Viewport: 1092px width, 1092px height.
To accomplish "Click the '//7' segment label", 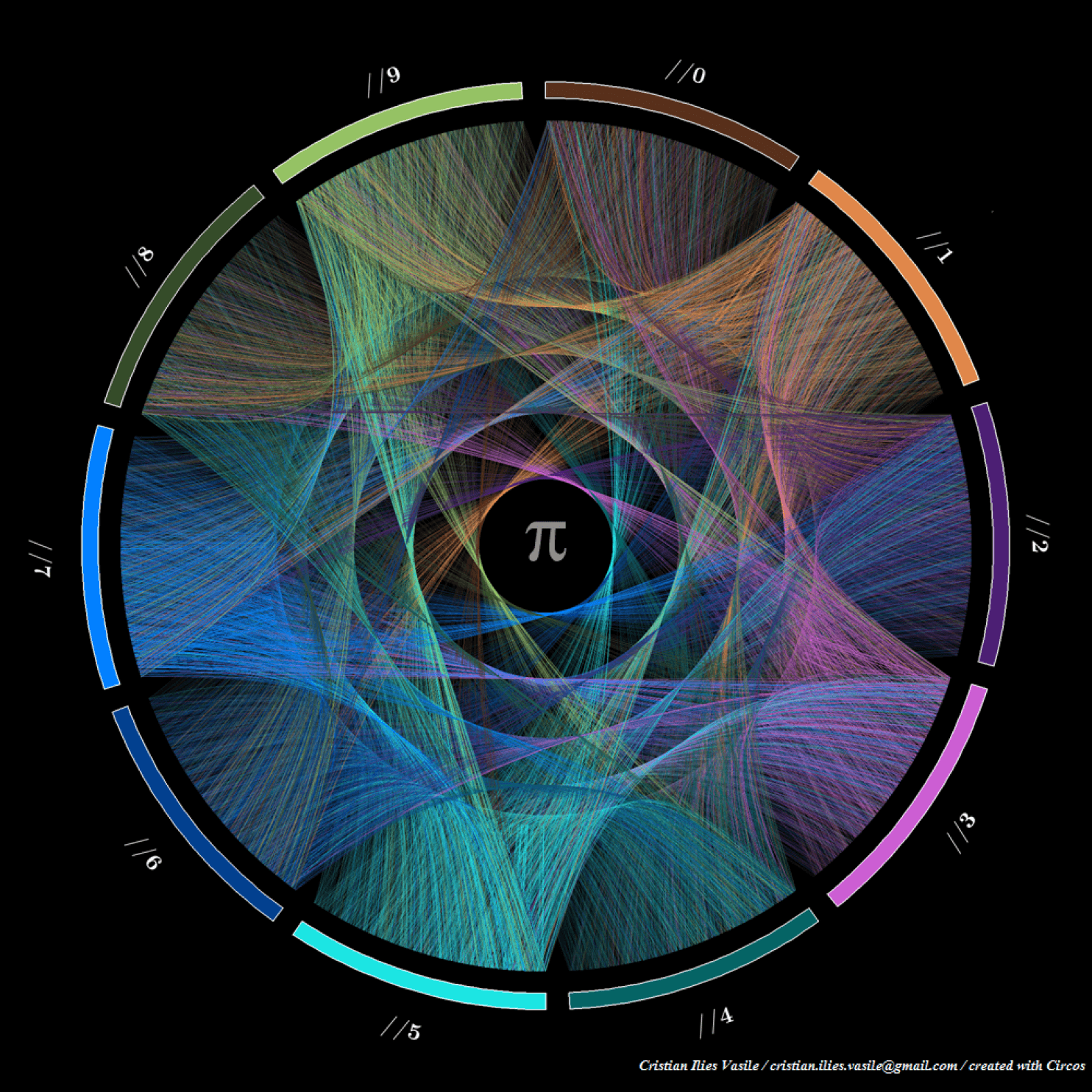I will click(42, 559).
